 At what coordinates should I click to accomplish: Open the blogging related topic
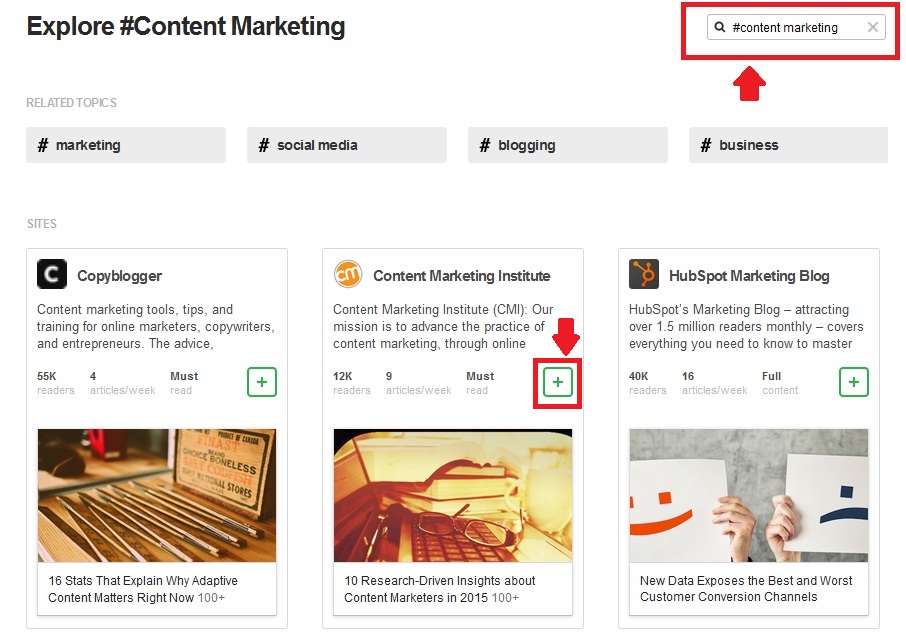tap(567, 145)
